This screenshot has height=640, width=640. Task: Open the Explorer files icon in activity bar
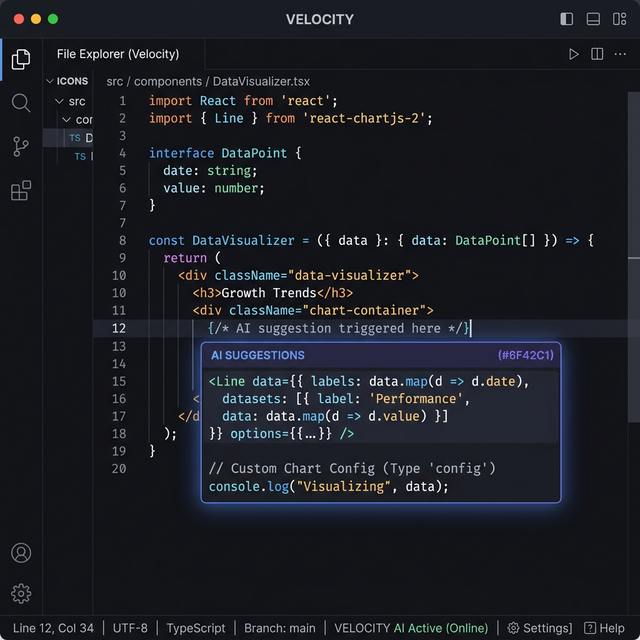21,59
